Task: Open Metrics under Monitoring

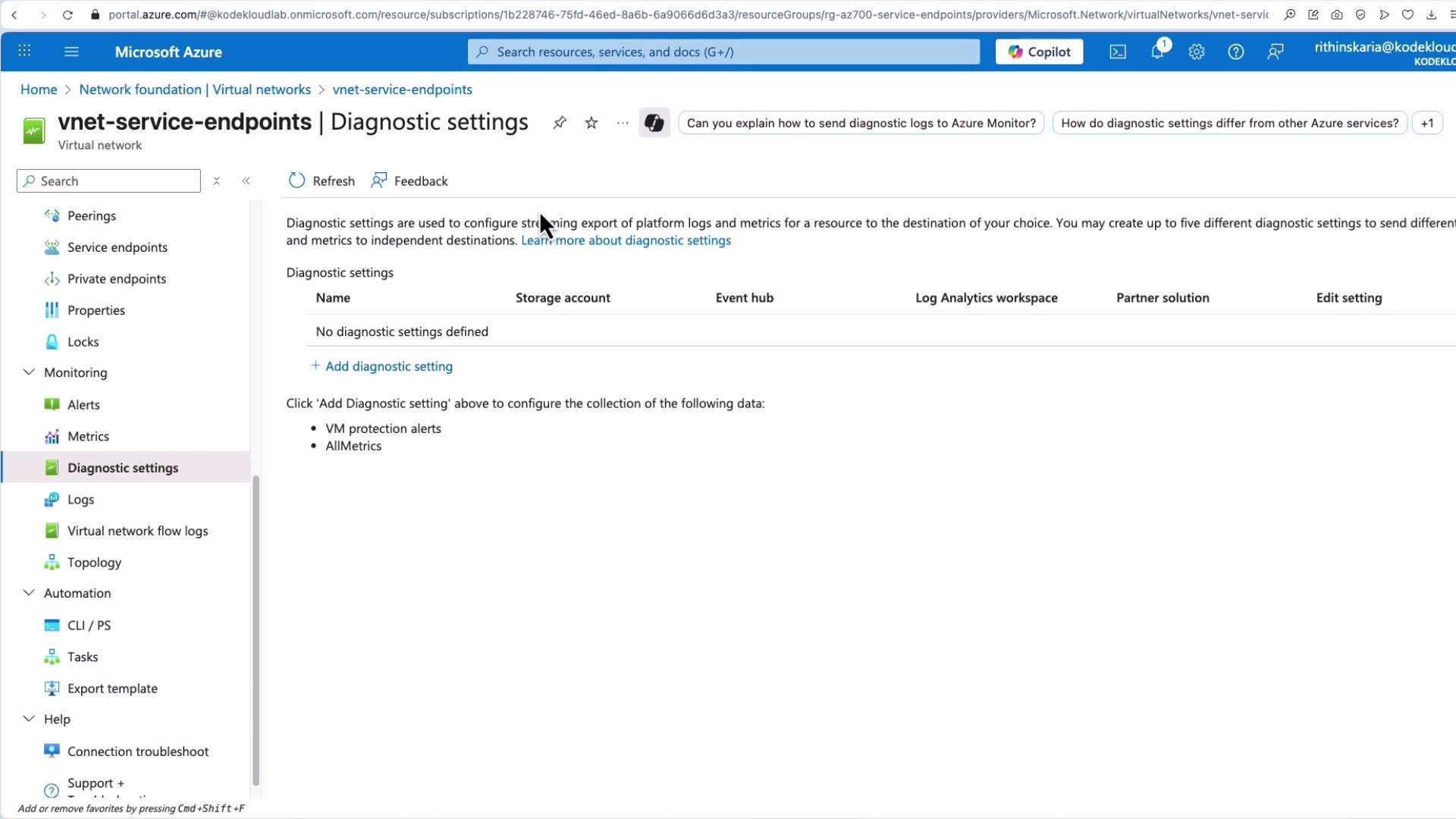Action: pyautogui.click(x=88, y=437)
